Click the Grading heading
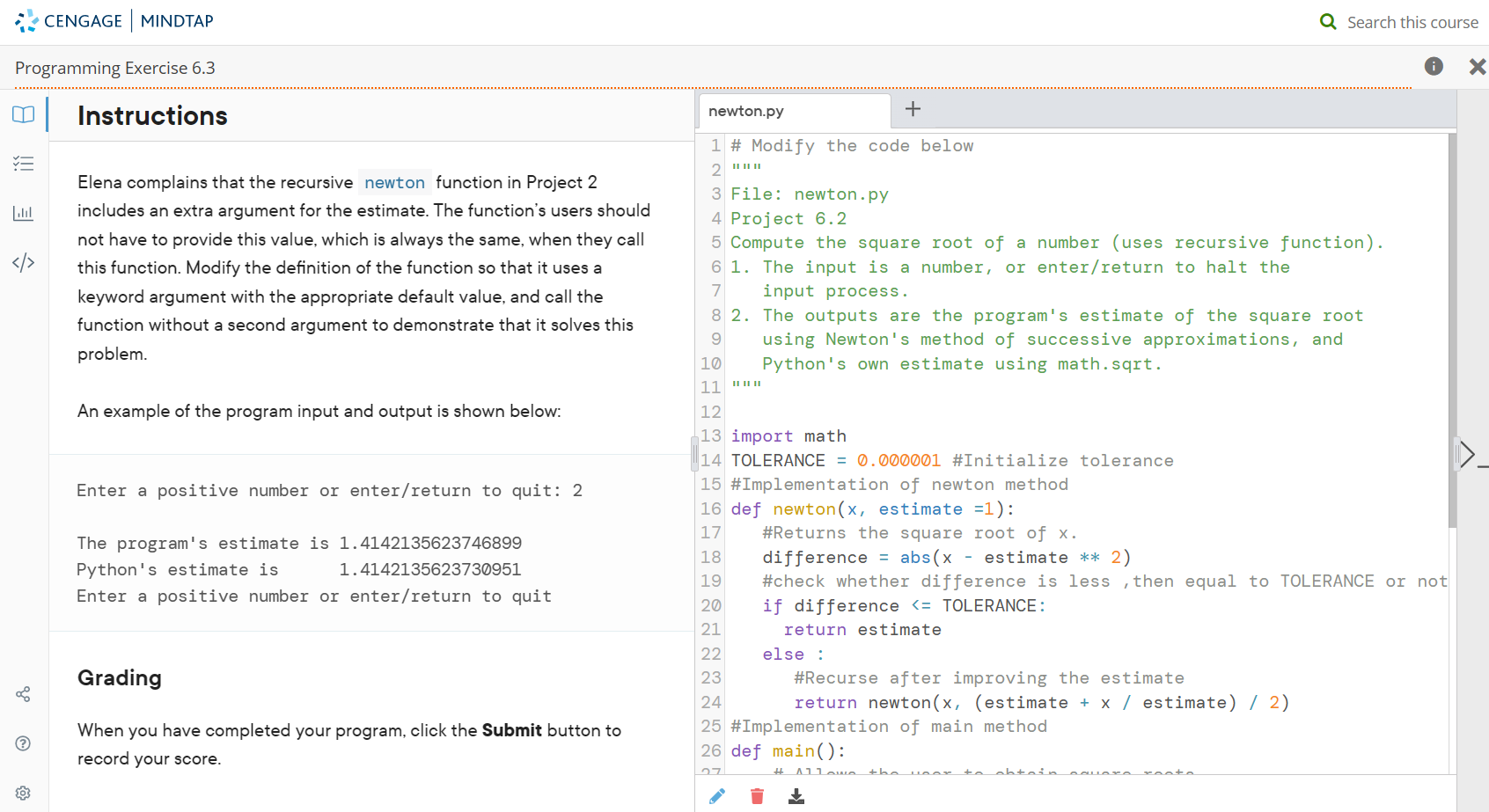This screenshot has width=1489, height=812. point(120,677)
